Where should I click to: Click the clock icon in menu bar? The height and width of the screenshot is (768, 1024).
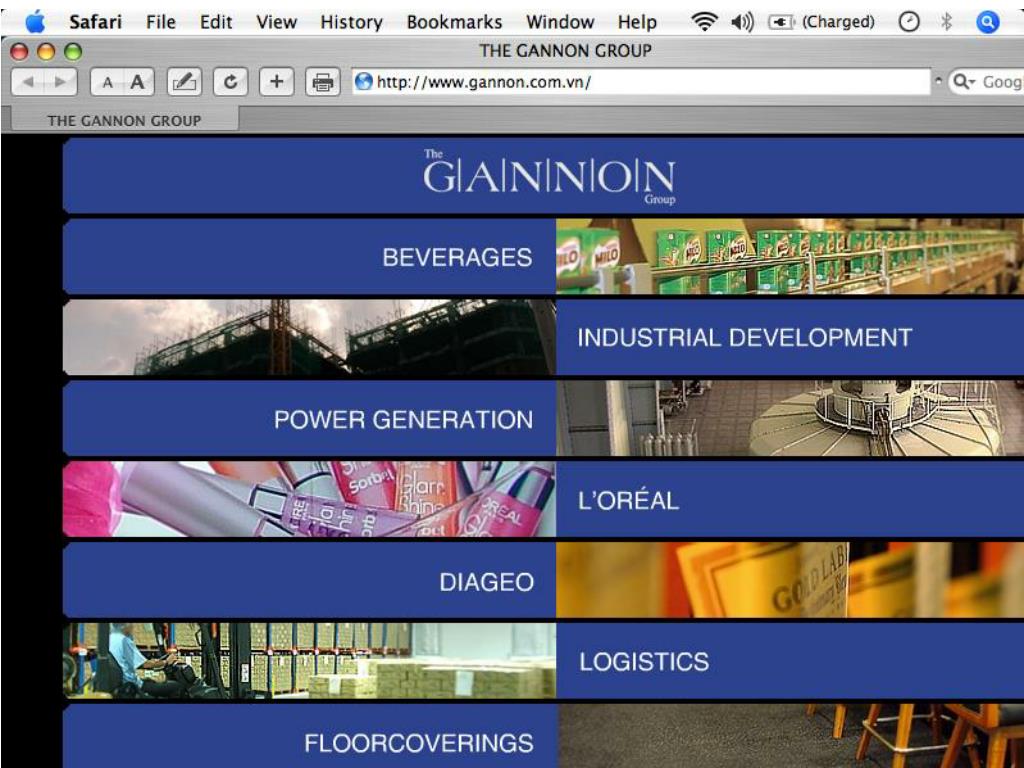(x=909, y=22)
